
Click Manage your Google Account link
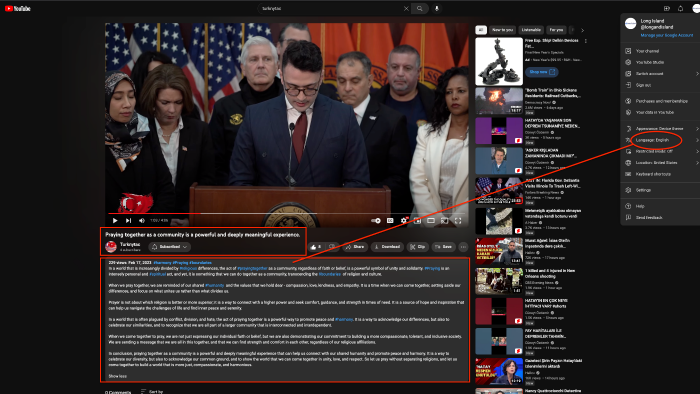click(667, 35)
